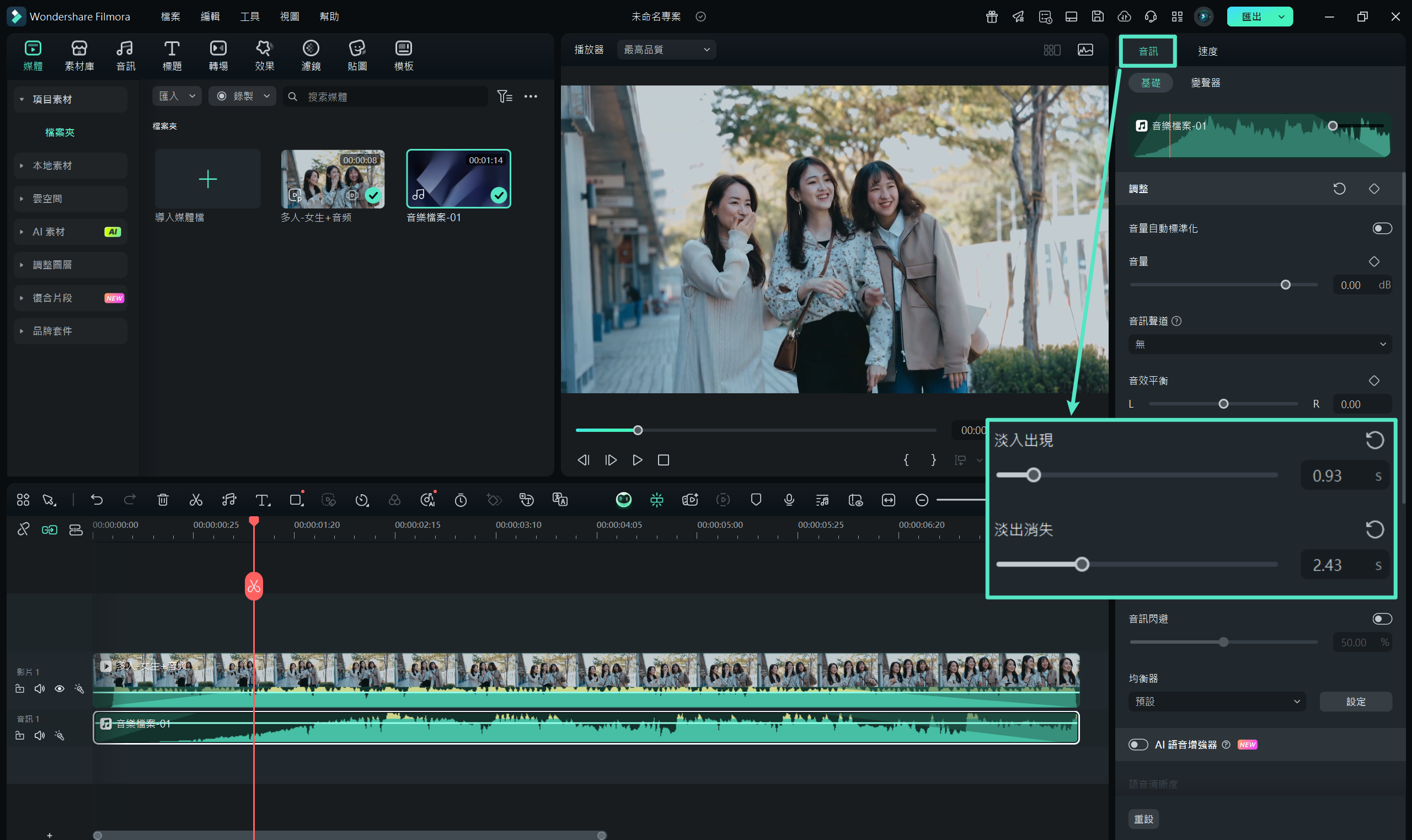
Task: Click the zoom-out minus circle icon
Action: [921, 500]
